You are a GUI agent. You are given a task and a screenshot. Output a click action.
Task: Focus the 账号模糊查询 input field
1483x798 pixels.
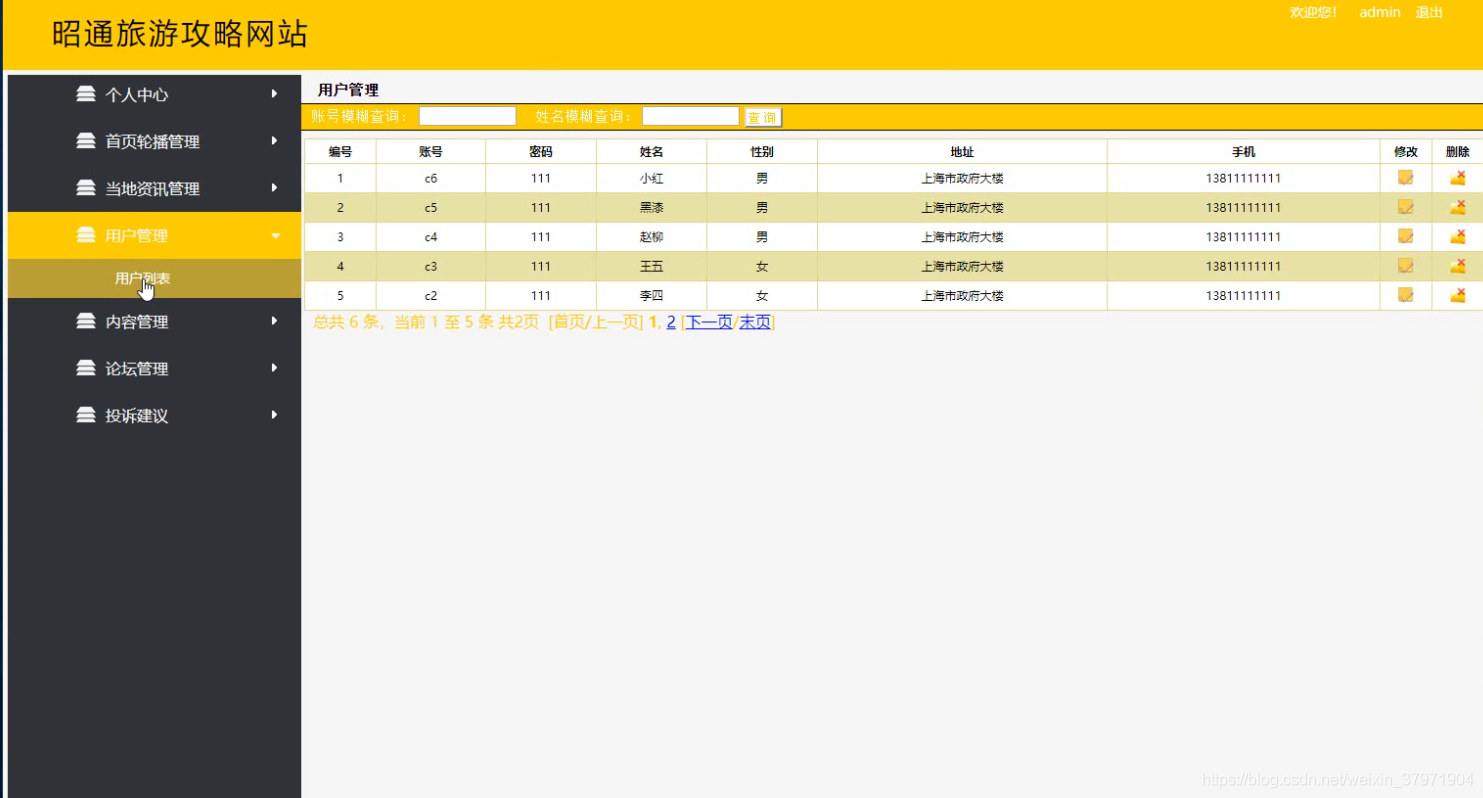(x=467, y=116)
